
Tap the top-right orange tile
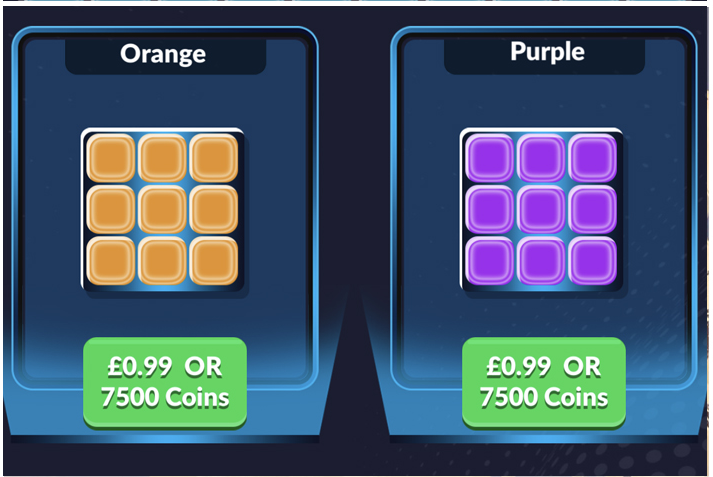click(214, 158)
